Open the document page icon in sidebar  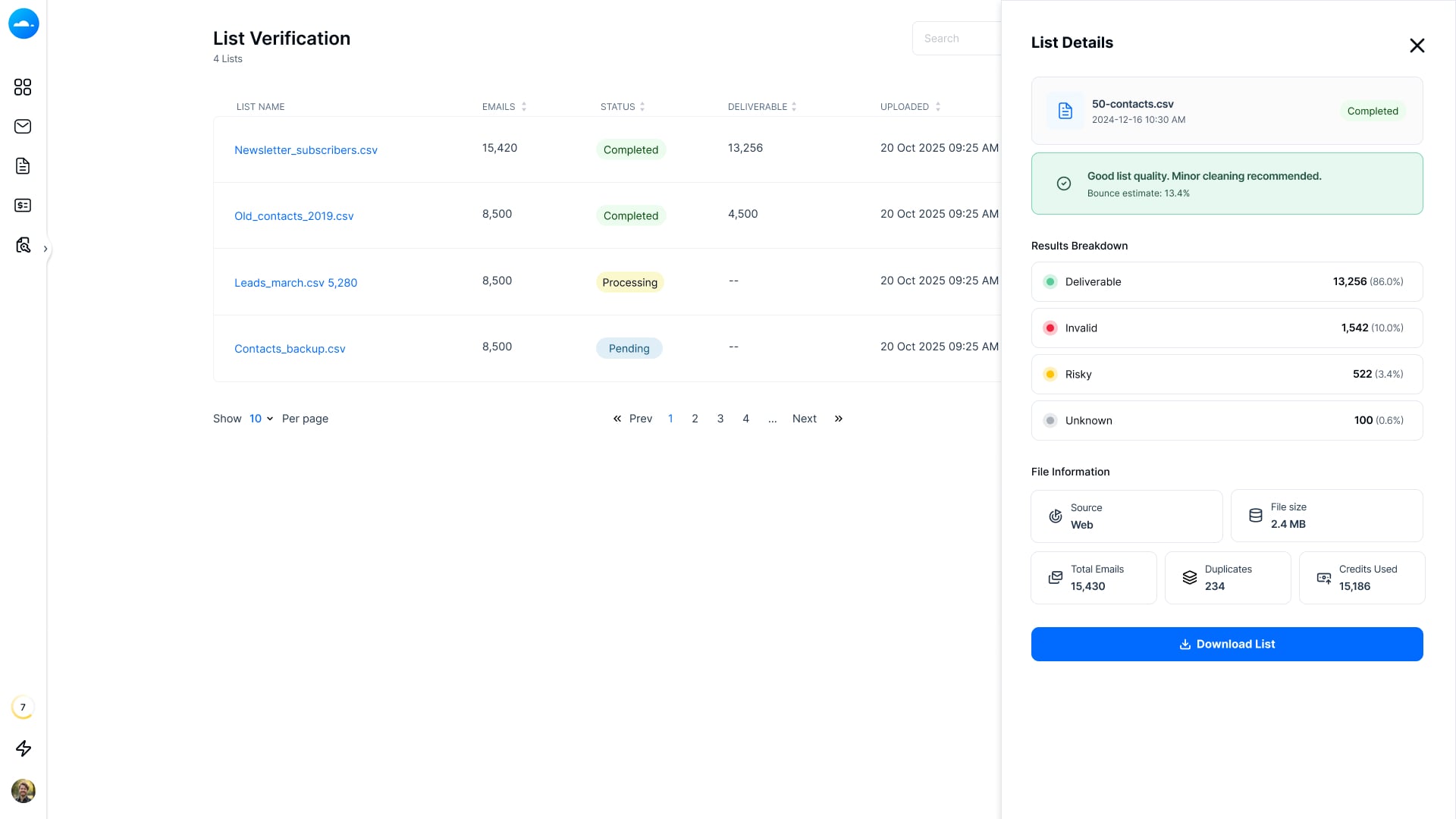click(23, 166)
